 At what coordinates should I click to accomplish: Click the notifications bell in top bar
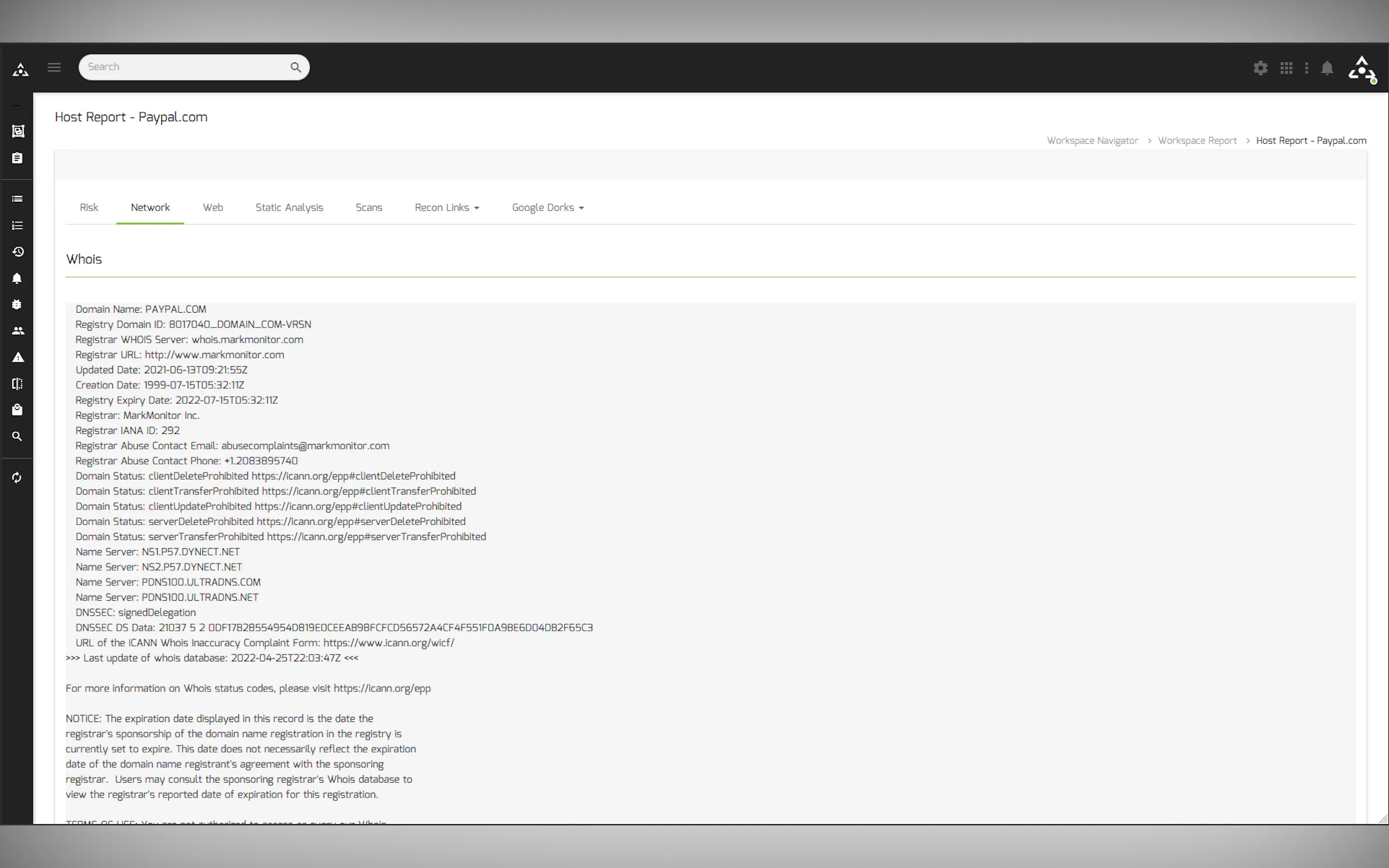click(1327, 68)
